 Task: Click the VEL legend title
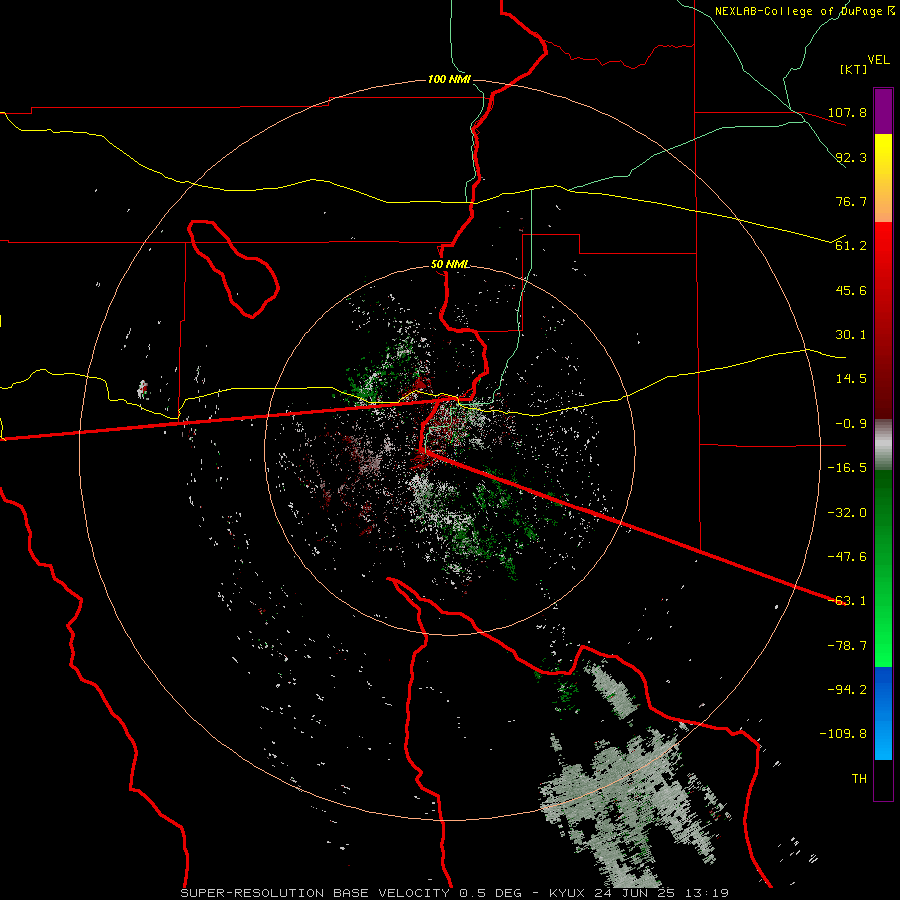878,59
